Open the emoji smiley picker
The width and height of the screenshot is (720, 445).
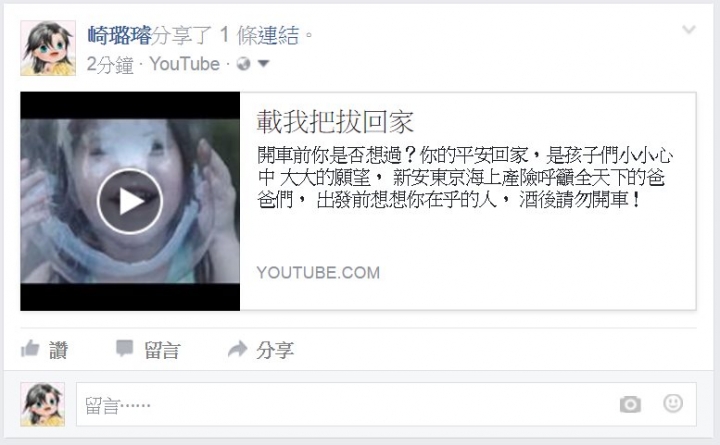pos(673,403)
